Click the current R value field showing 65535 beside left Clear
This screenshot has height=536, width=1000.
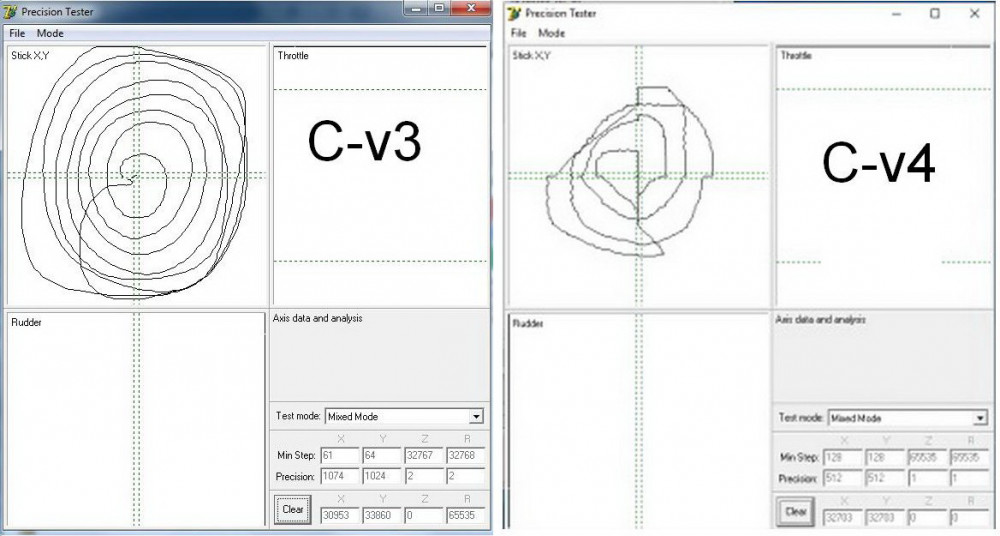click(466, 515)
